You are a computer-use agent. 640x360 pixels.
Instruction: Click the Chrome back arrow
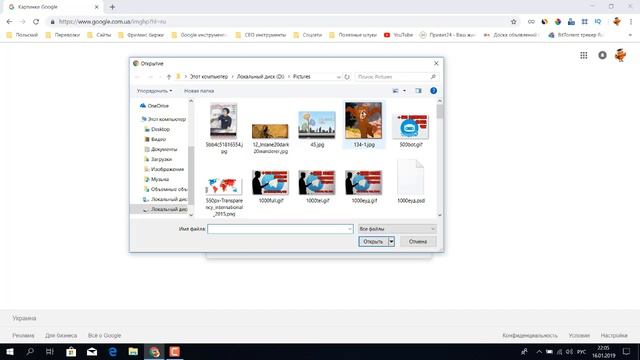pos(9,22)
